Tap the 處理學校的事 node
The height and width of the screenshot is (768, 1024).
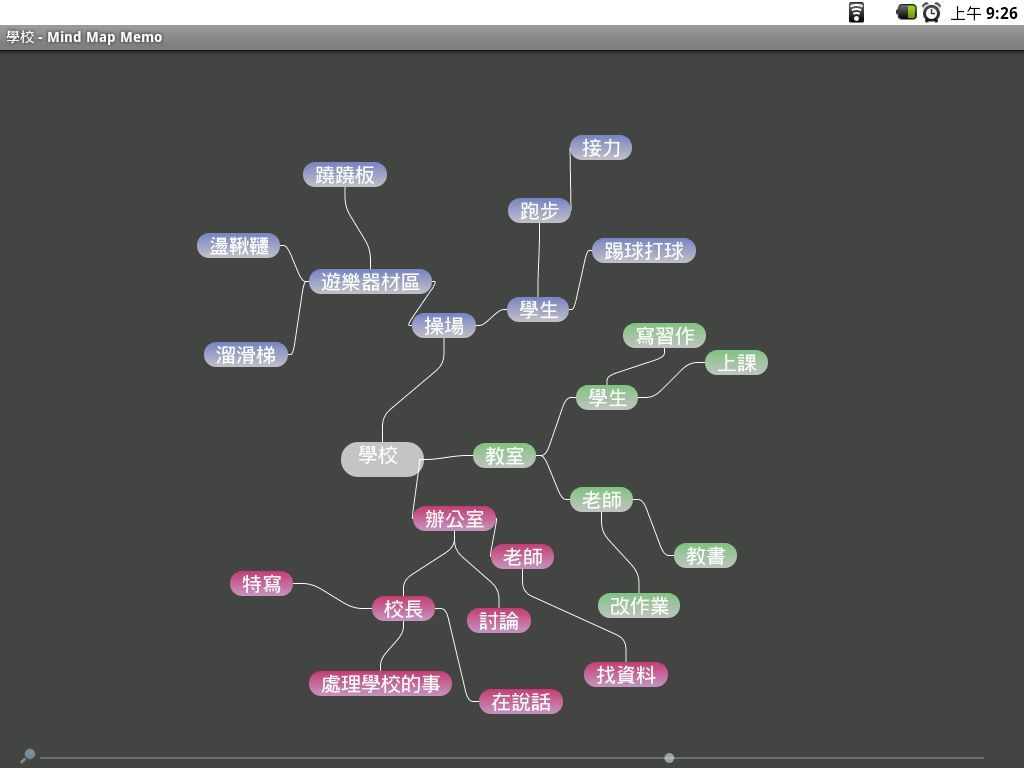[381, 684]
